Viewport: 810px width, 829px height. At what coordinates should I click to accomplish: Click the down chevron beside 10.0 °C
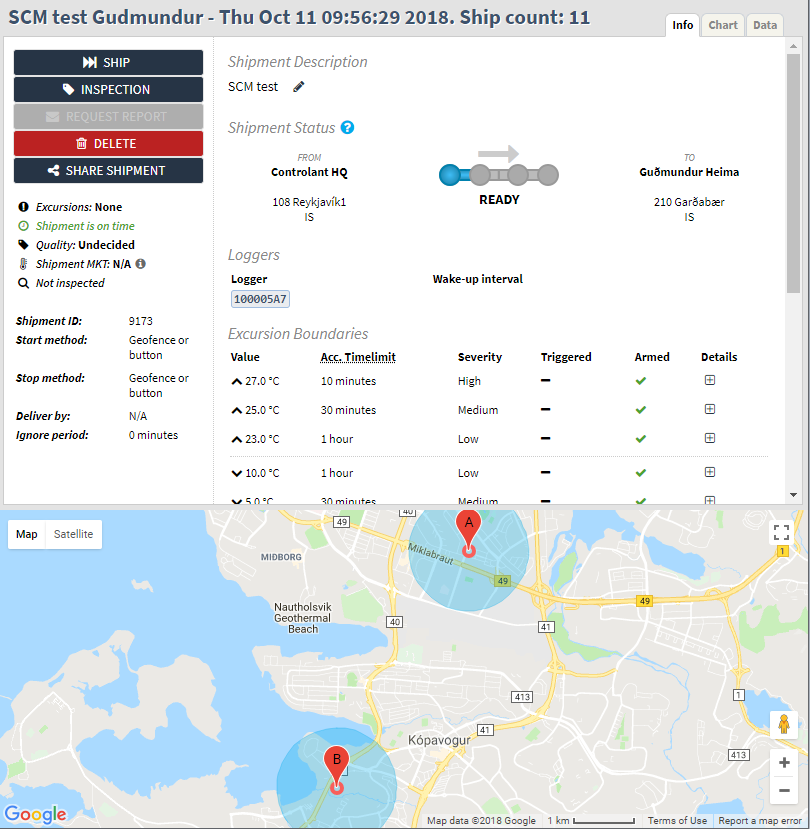coord(237,473)
